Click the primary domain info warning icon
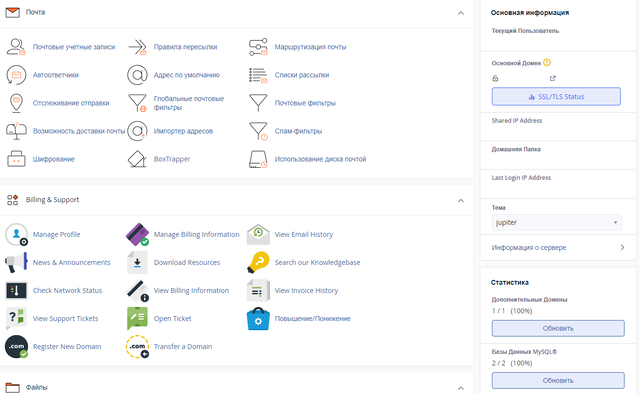640x394 pixels. (x=547, y=62)
